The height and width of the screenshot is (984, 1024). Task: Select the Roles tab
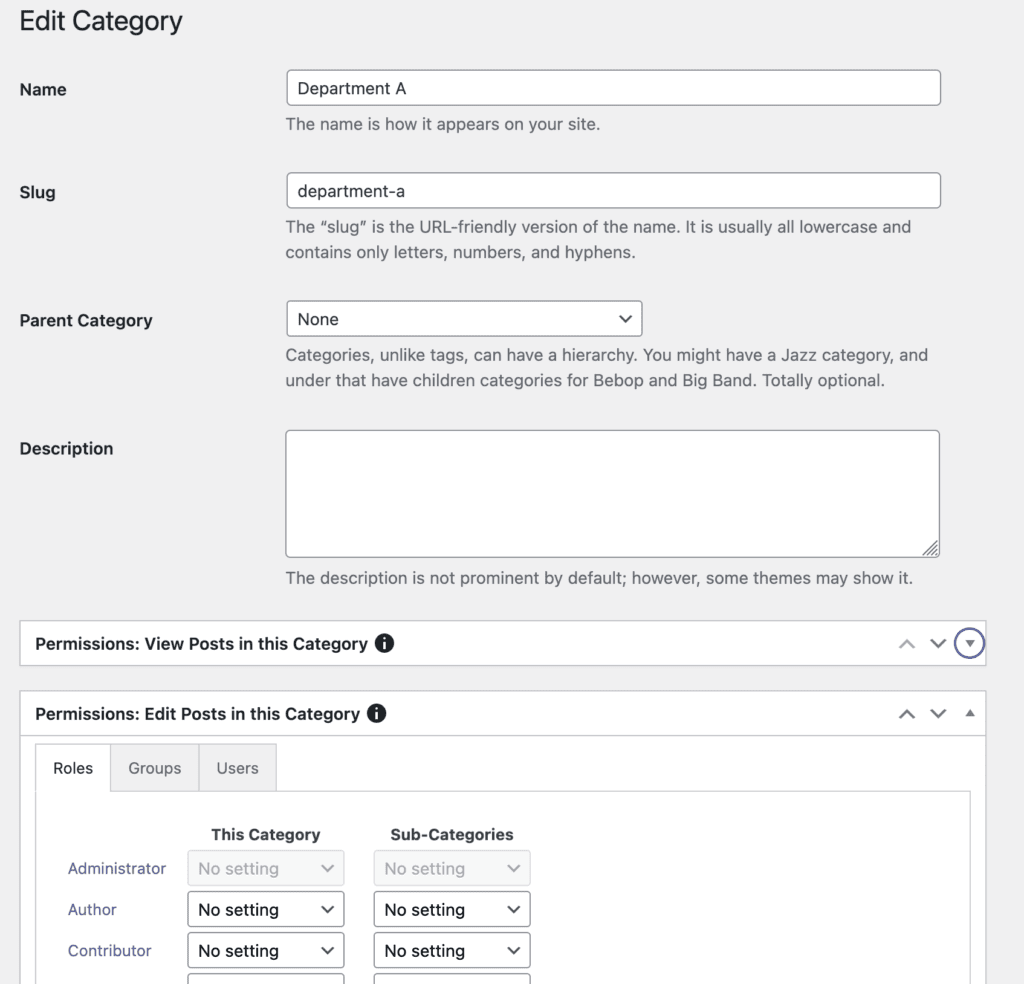point(72,767)
